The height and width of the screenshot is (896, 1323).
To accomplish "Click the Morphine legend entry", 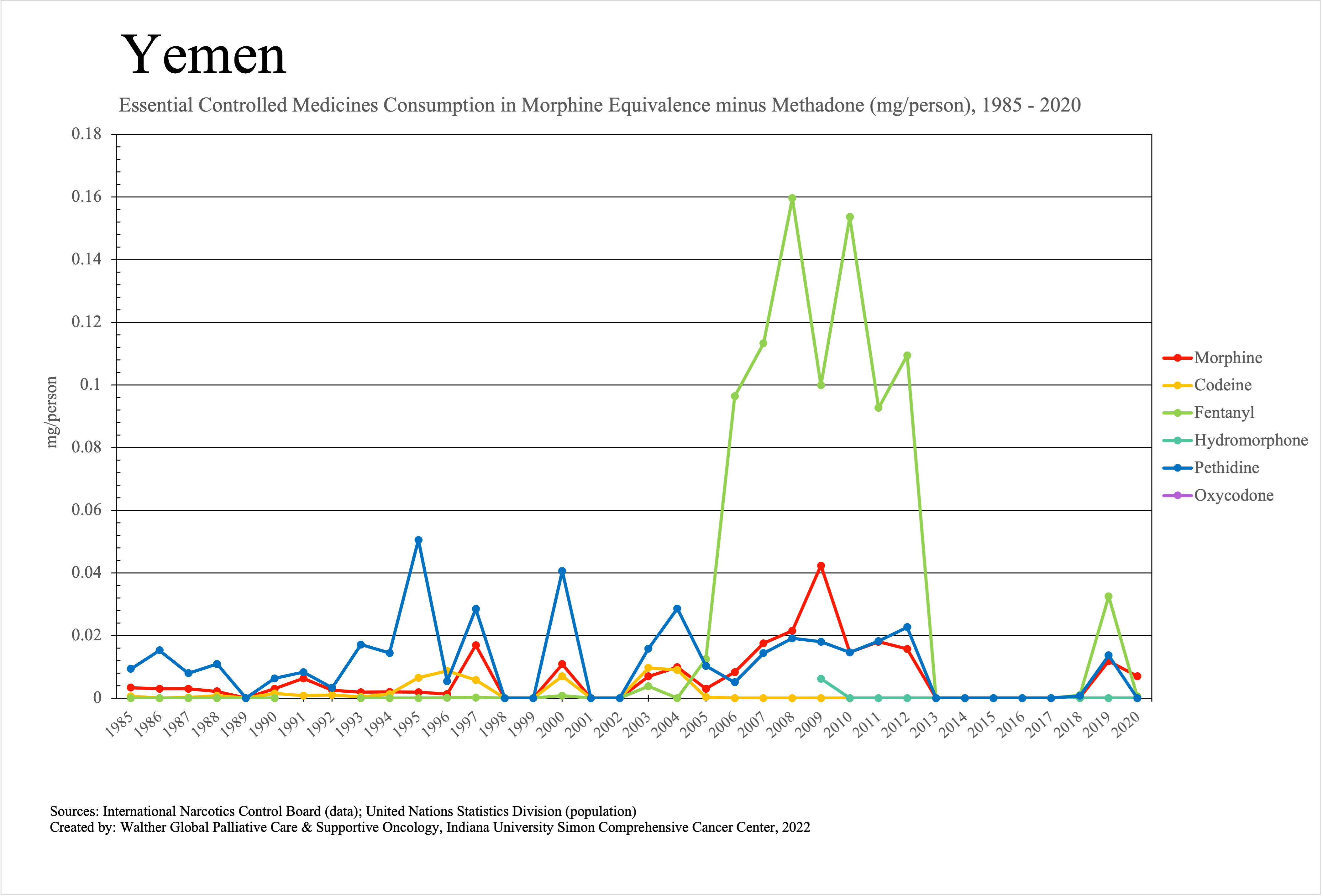I will click(x=1228, y=358).
